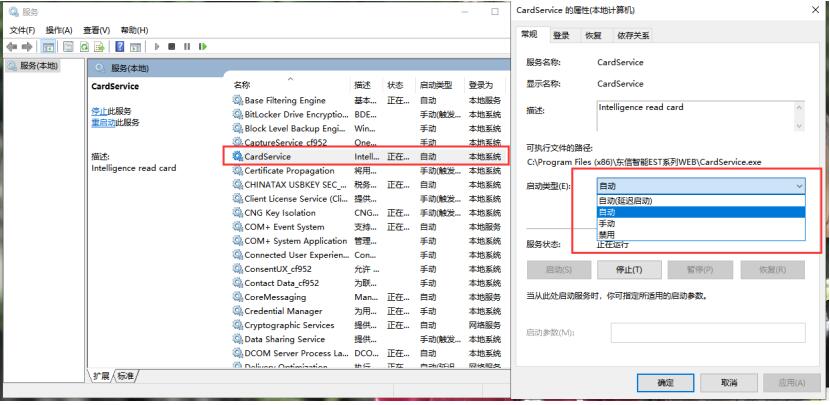This screenshot has height=405, width=830.
Task: Click the Restart Service toolbar icon
Action: (202, 46)
